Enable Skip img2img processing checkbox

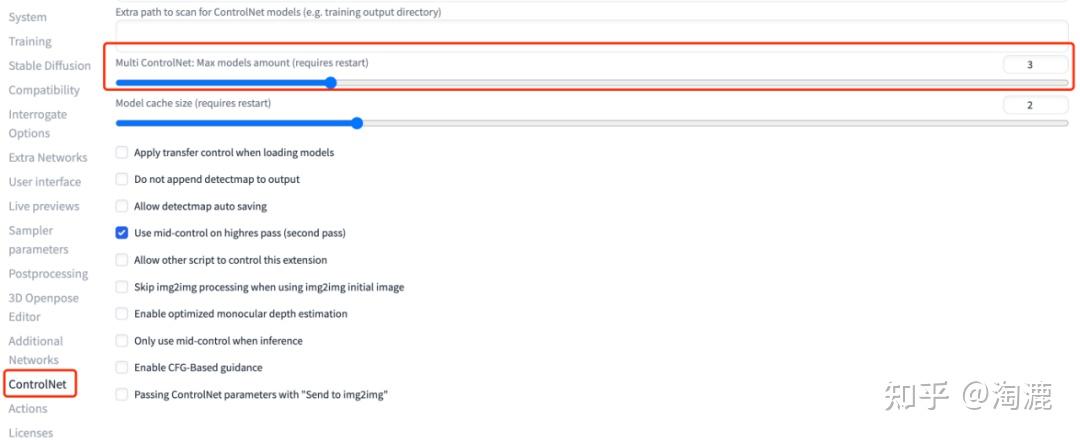point(122,287)
